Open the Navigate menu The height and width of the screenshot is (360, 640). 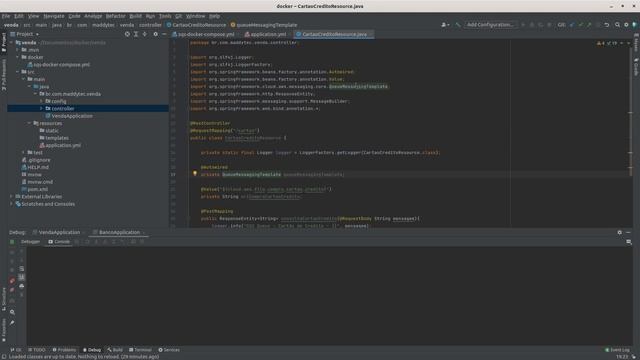point(54,16)
